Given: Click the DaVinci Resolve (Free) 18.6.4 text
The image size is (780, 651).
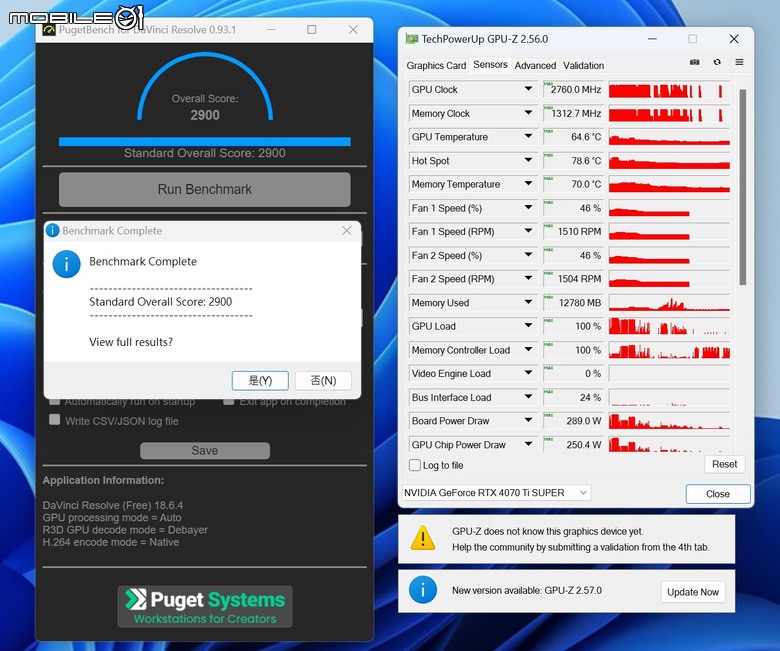Looking at the screenshot, I should tap(113, 505).
